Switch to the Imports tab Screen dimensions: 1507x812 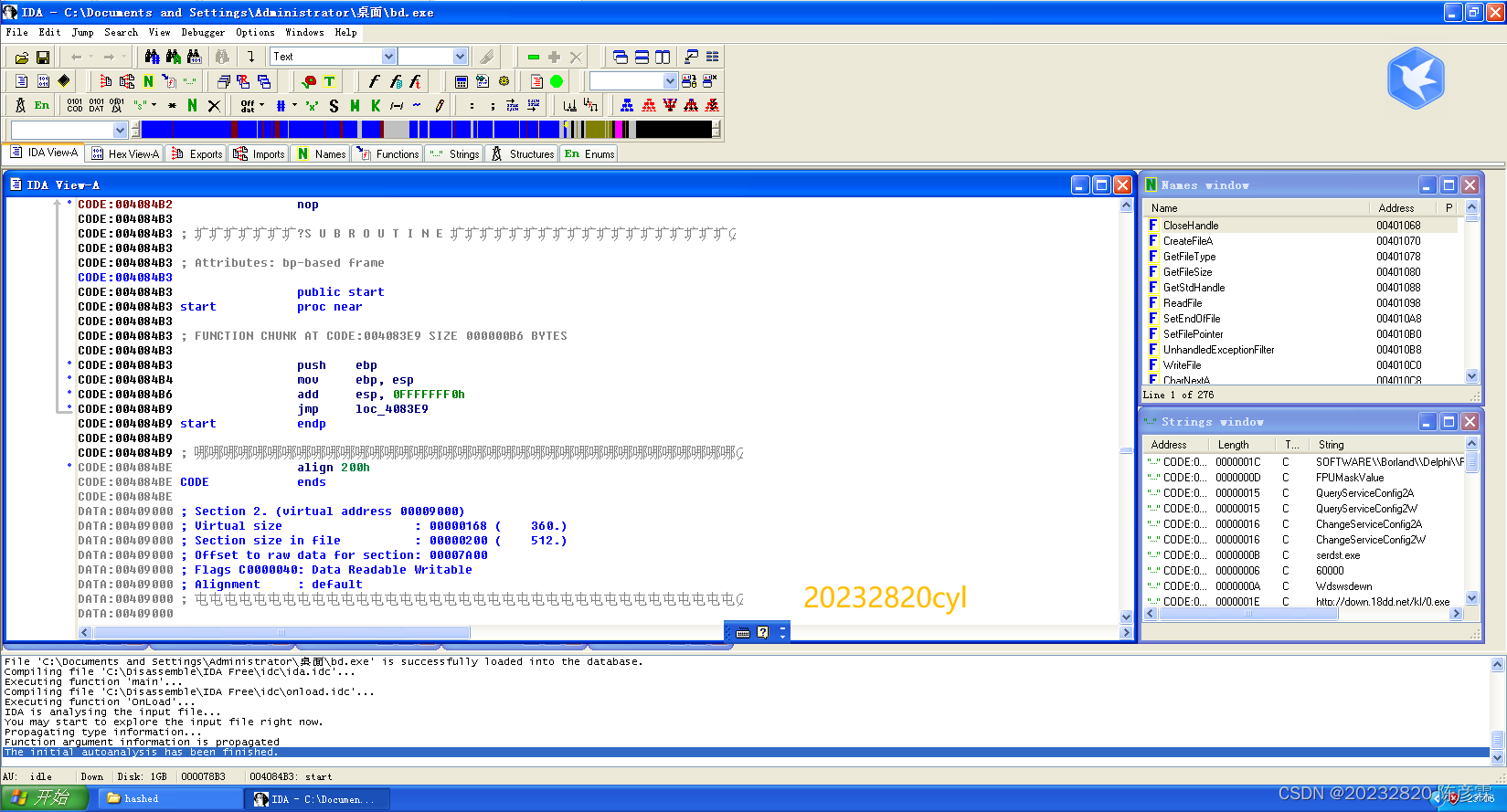click(x=259, y=154)
